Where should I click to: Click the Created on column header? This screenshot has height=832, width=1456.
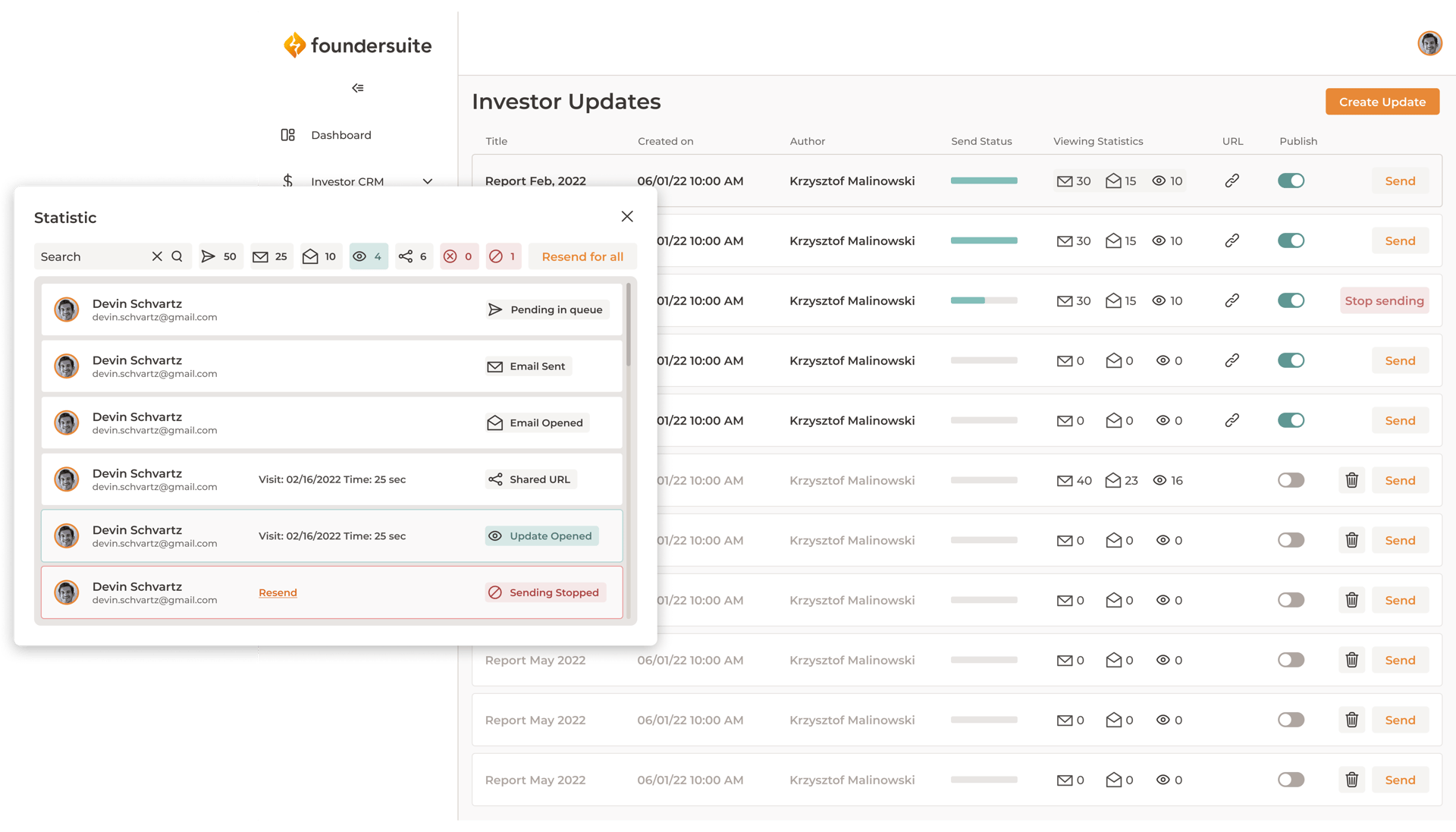tap(665, 141)
